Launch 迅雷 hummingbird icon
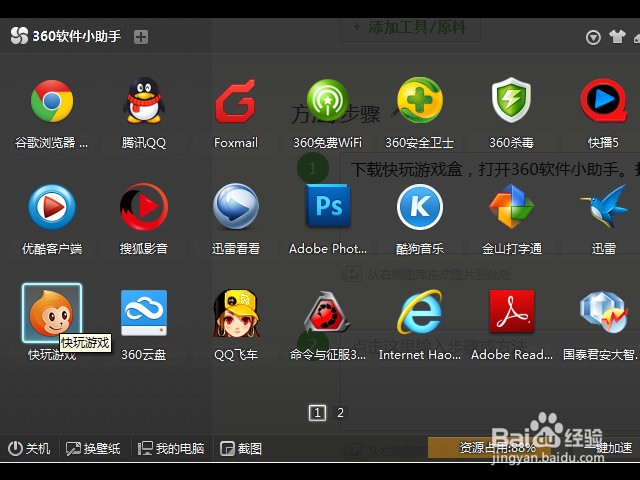This screenshot has height=480, width=640. tap(604, 207)
